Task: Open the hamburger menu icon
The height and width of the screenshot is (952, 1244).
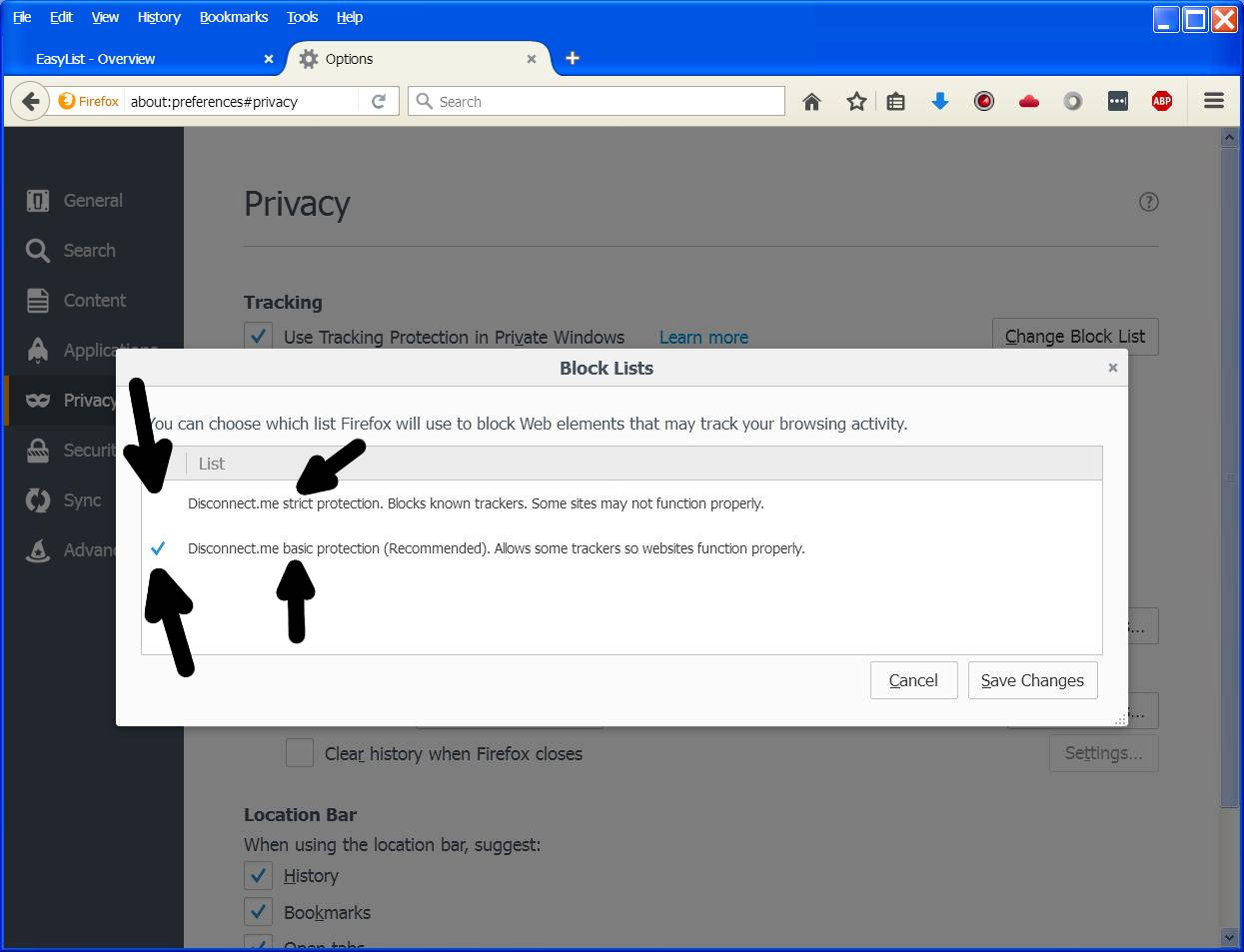Action: 1213,101
